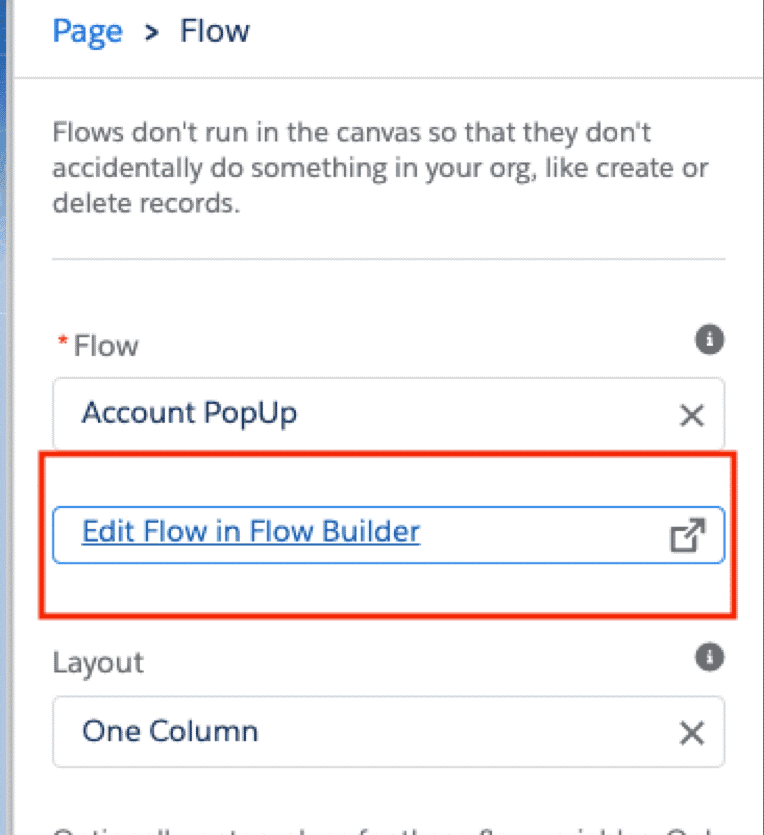Image resolution: width=764 pixels, height=835 pixels.
Task: Click the divider line below the description
Action: 388,259
